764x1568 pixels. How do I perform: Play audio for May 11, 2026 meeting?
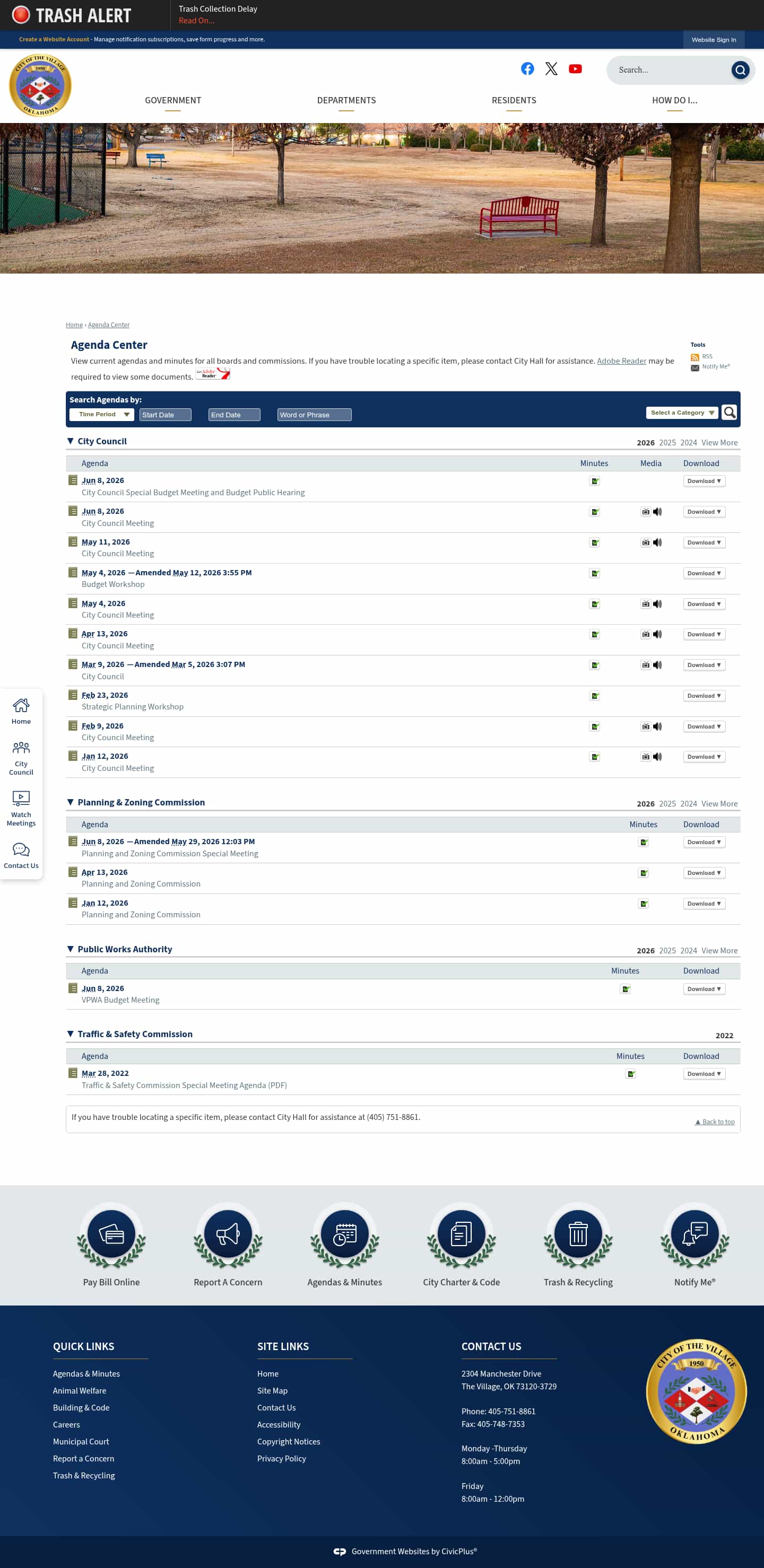pos(657,542)
